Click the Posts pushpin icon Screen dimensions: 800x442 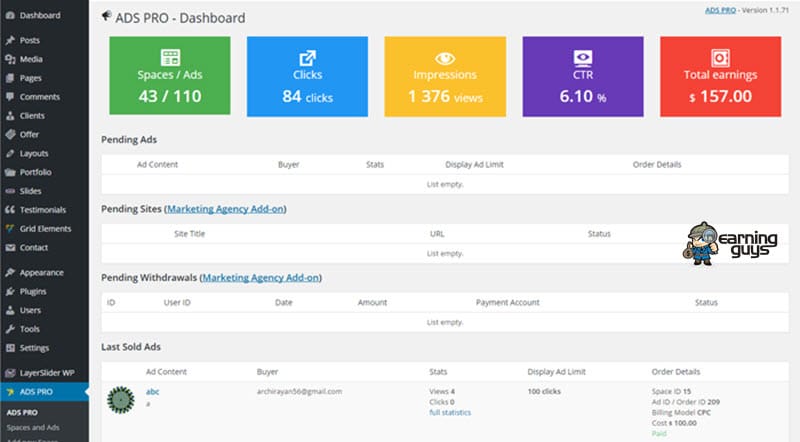tap(10, 40)
